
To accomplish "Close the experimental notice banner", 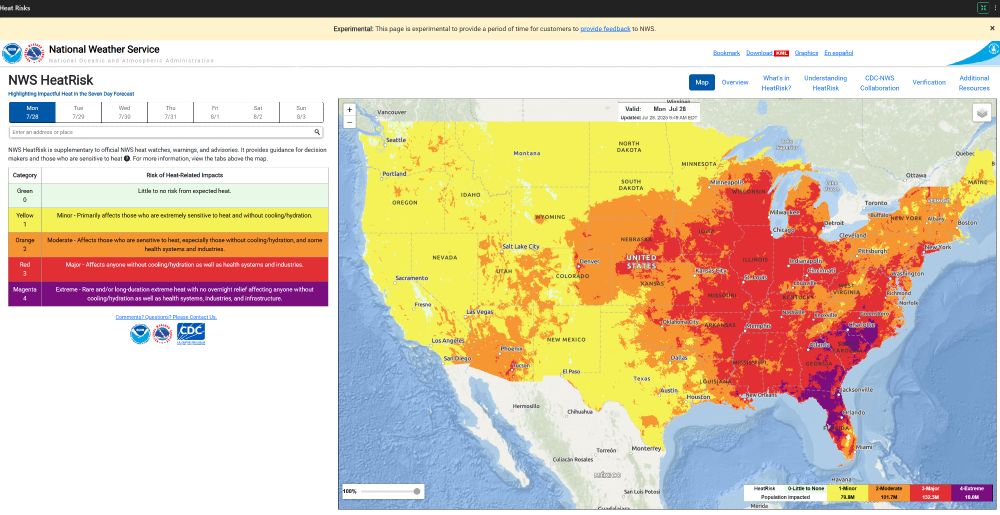I will [x=992, y=28].
